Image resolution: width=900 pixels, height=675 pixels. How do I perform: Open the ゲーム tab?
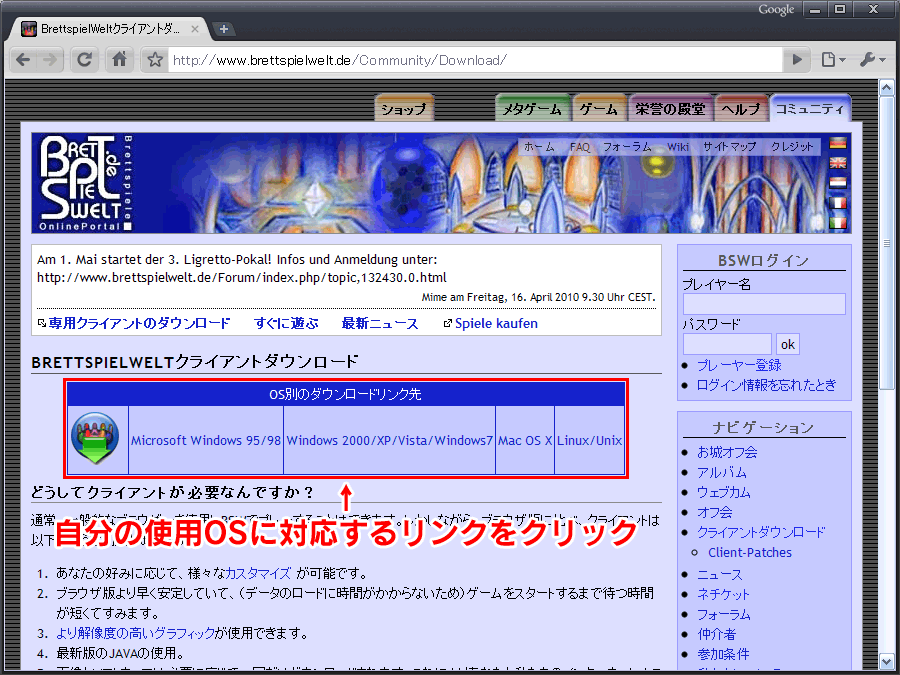[x=599, y=108]
